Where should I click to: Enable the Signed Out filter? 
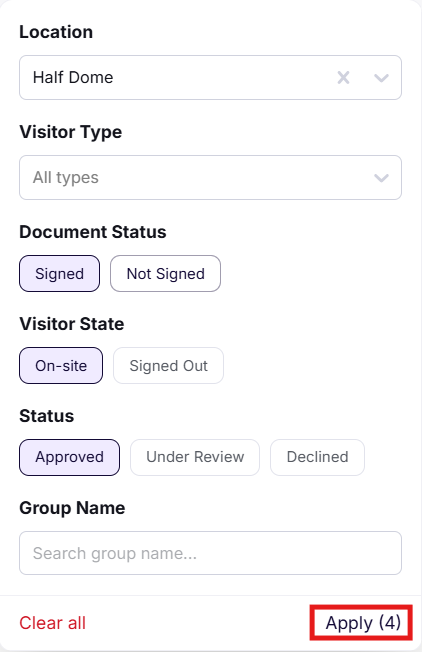point(168,366)
